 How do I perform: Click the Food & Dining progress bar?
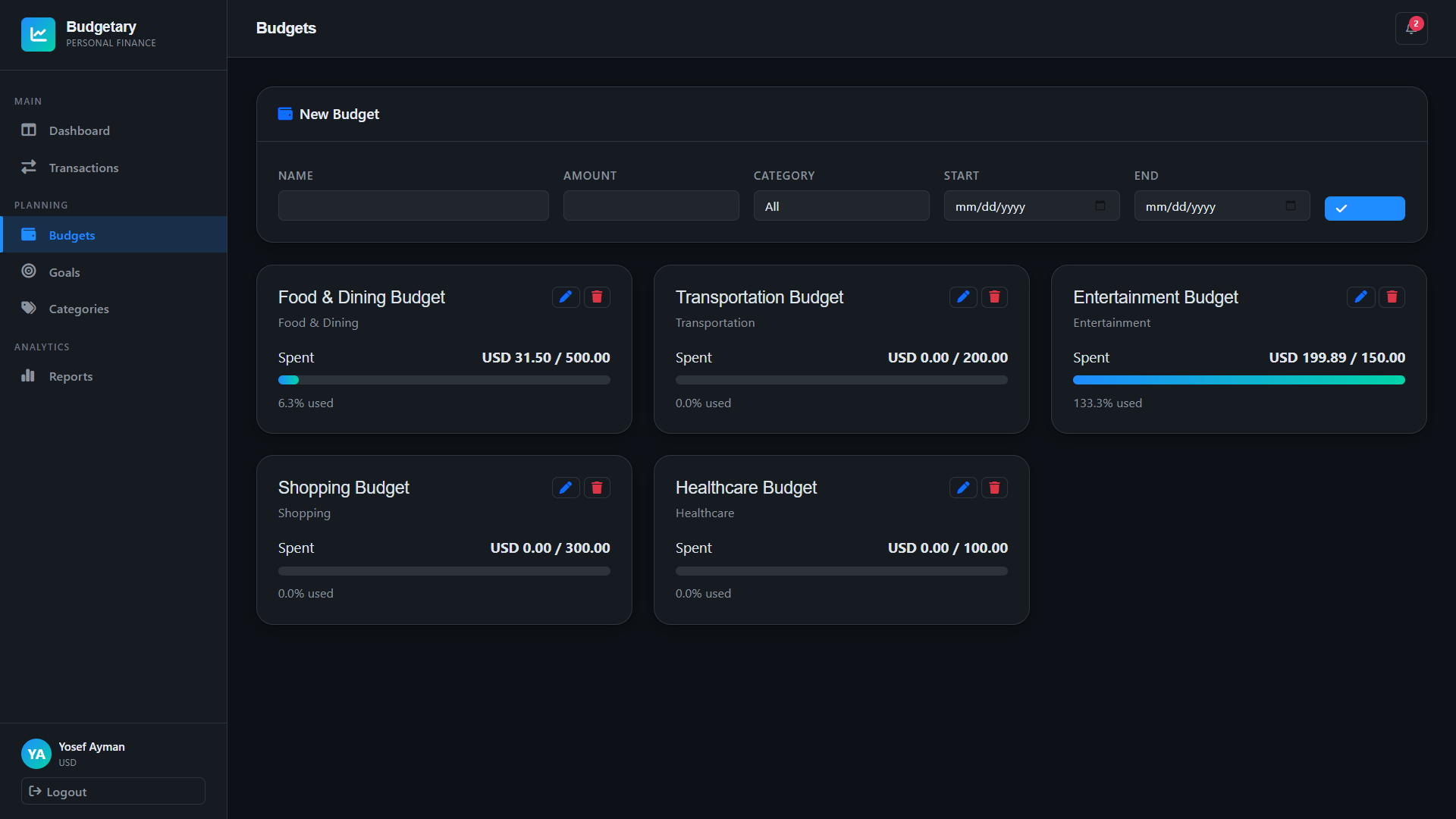444,380
